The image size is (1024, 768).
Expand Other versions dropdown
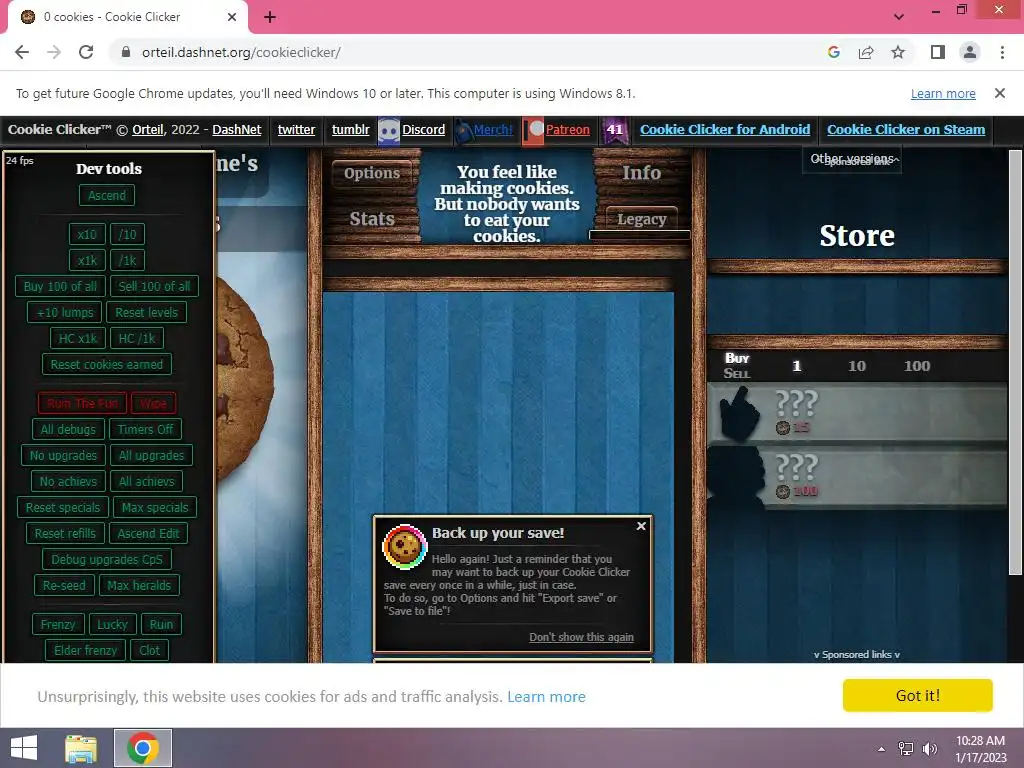click(x=854, y=159)
